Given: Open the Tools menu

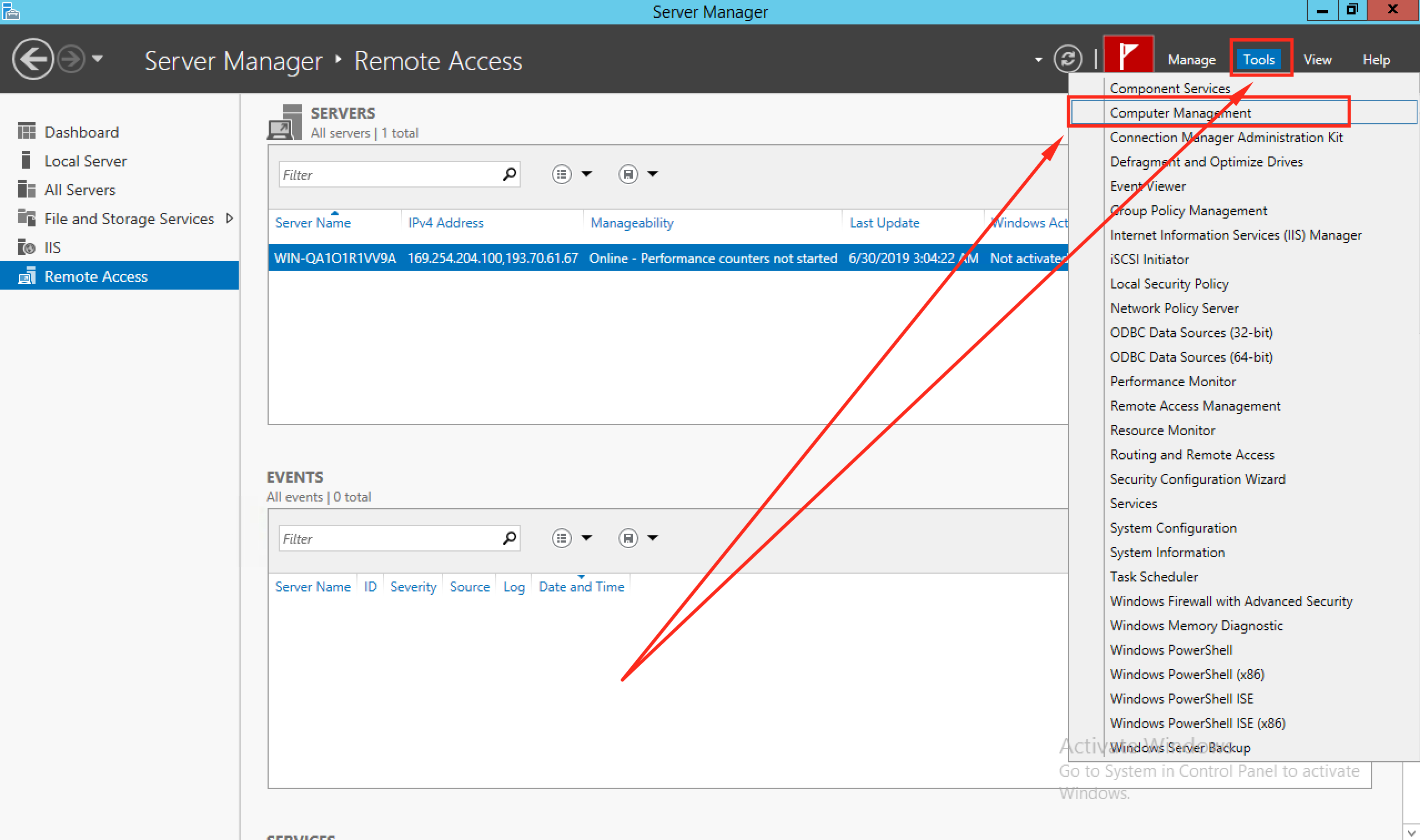Looking at the screenshot, I should 1258,60.
